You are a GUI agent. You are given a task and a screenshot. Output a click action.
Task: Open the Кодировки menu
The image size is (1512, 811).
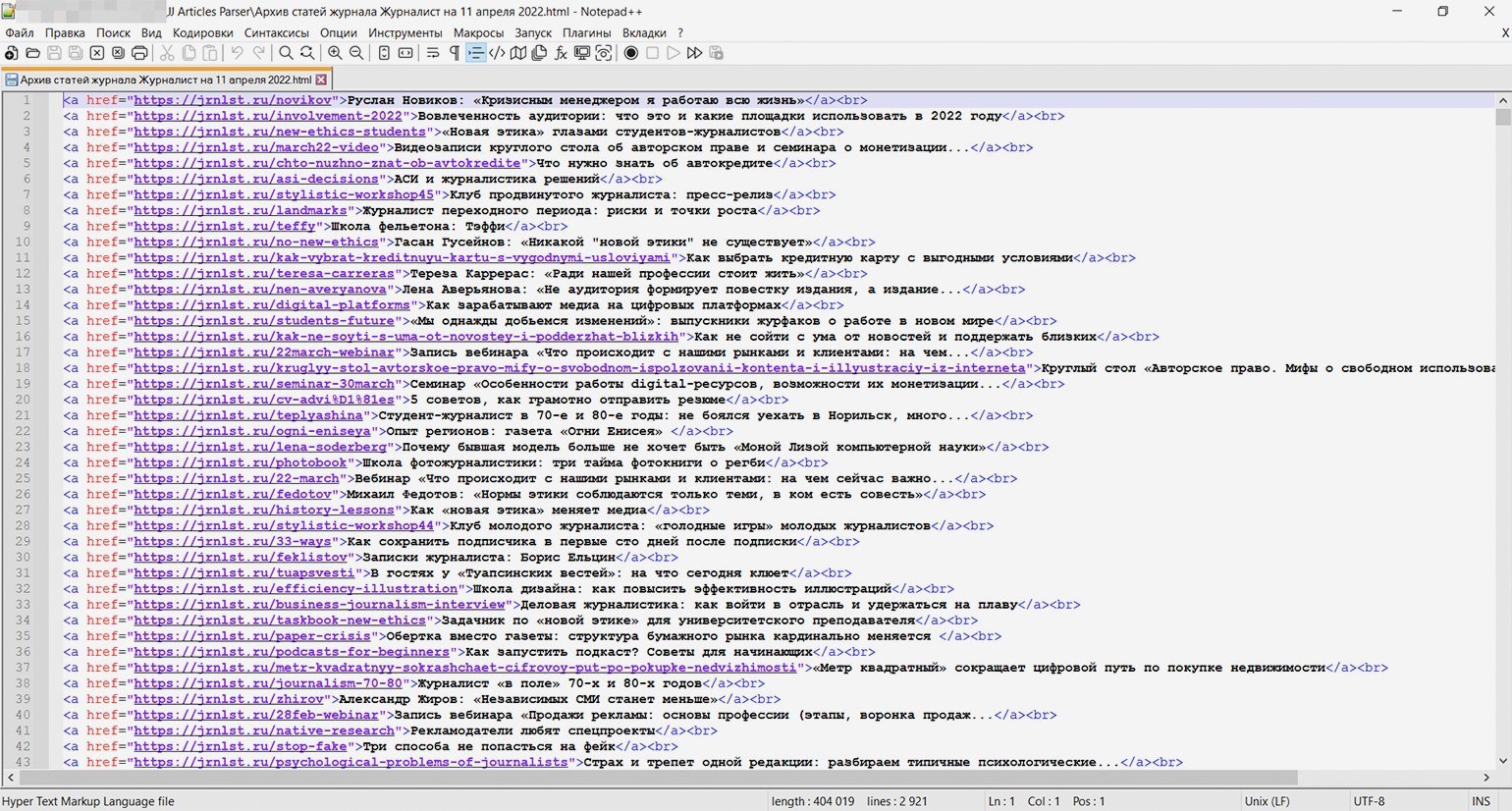coord(203,32)
